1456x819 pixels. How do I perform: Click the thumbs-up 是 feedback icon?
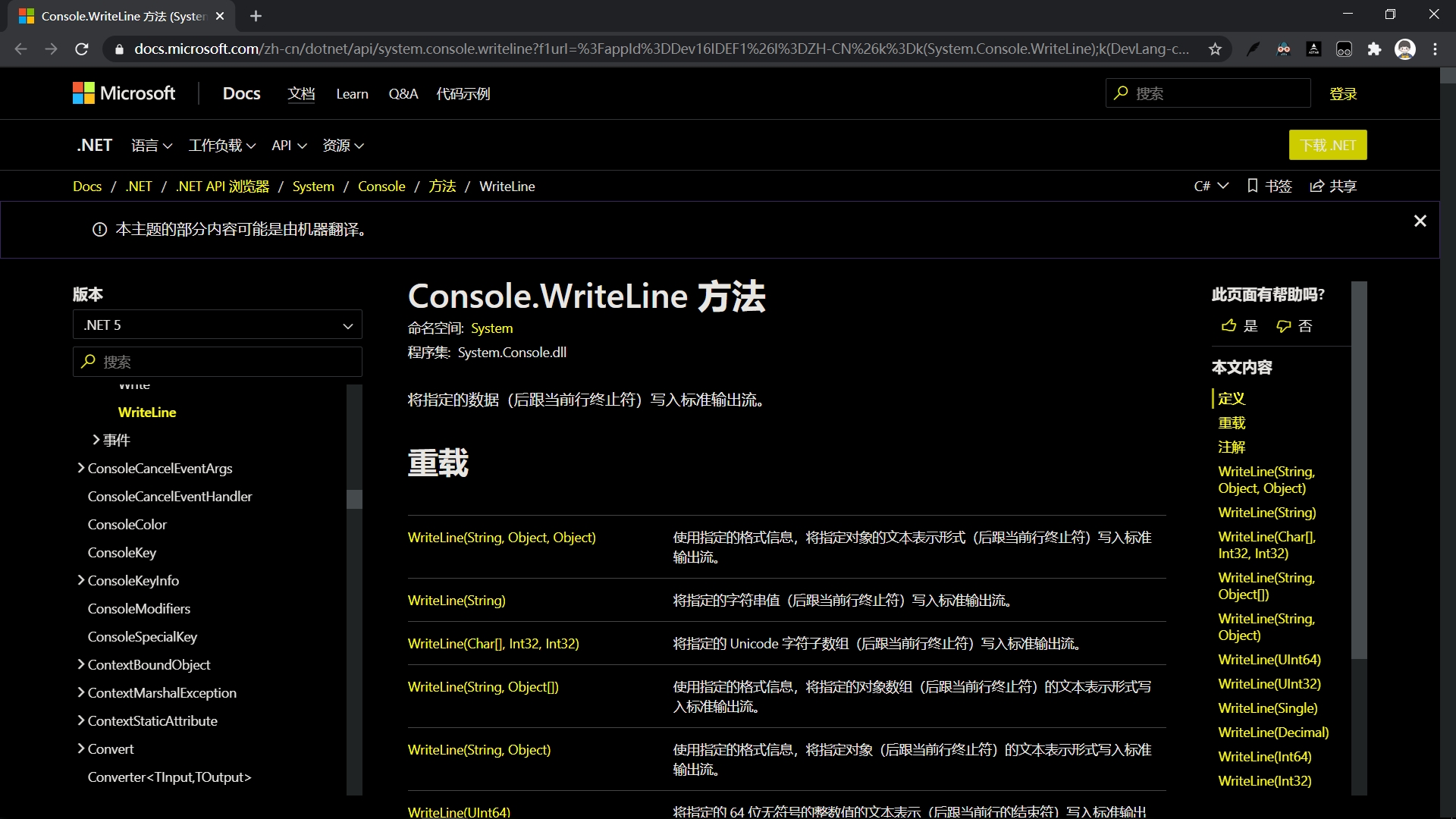point(1228,326)
